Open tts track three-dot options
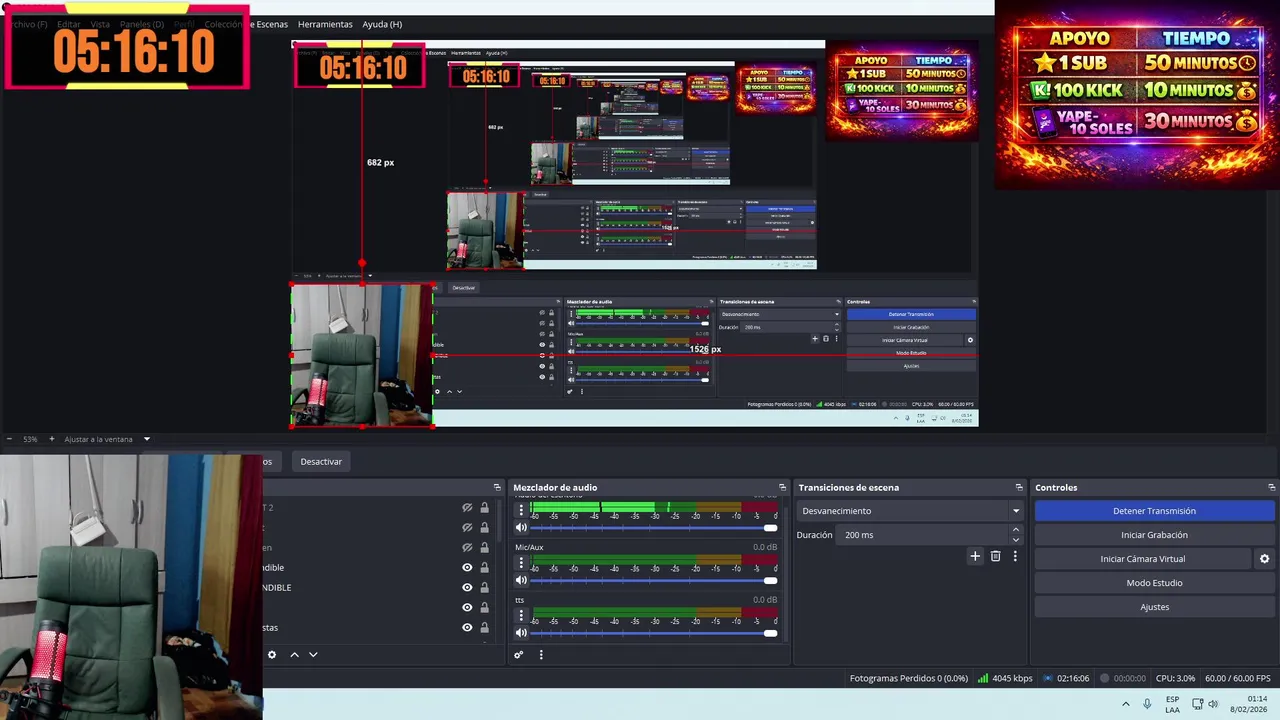The image size is (1280, 720). (x=521, y=614)
